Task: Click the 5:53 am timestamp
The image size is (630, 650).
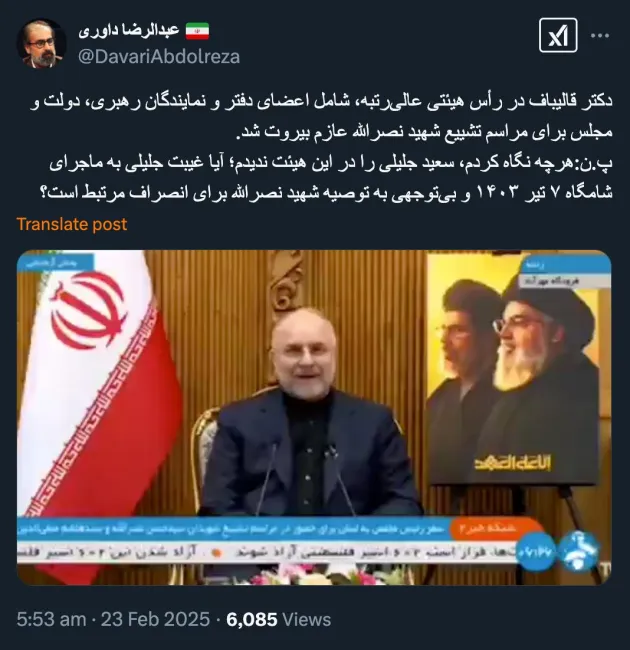Action: tap(51, 620)
